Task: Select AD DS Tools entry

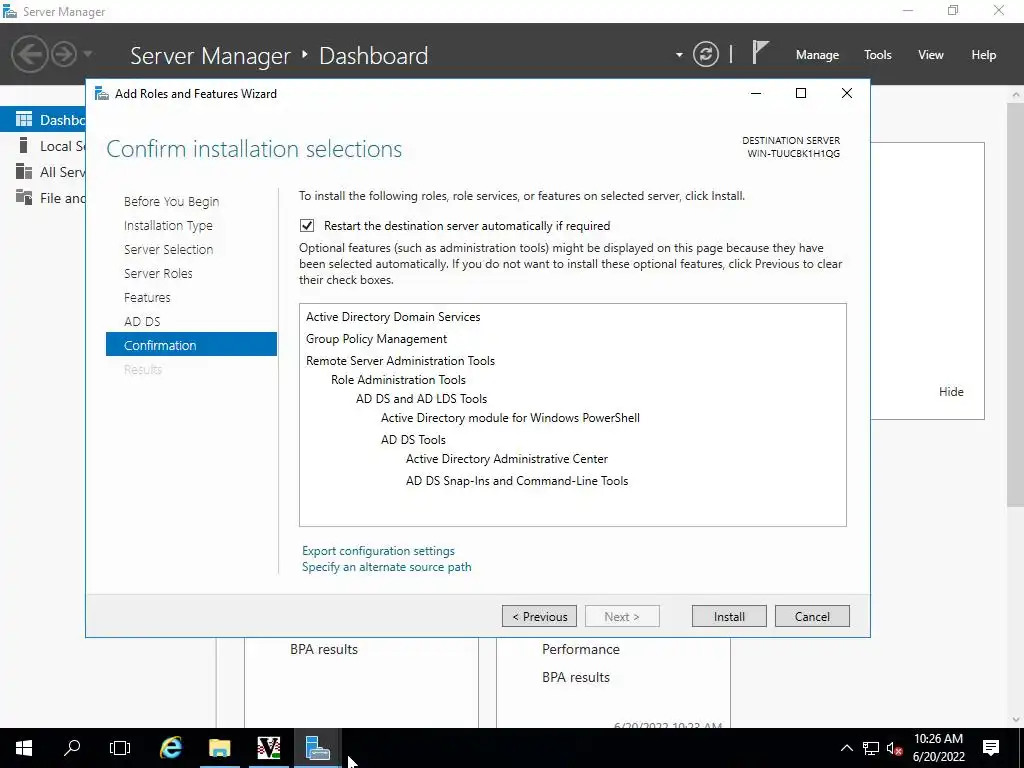Action: (413, 440)
